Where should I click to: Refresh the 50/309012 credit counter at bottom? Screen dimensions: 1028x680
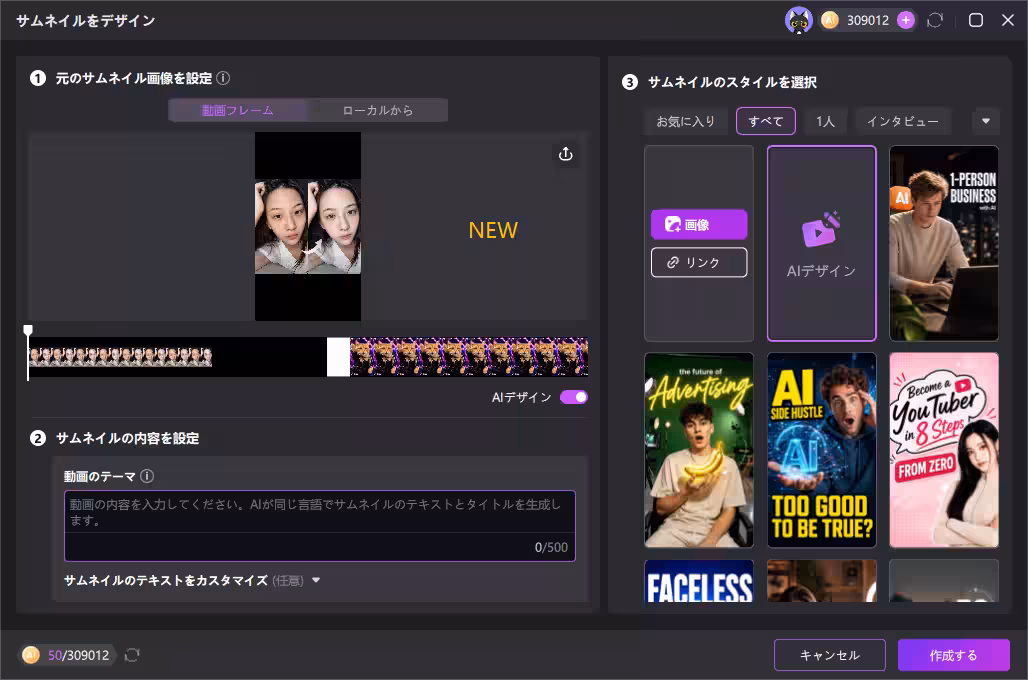132,655
